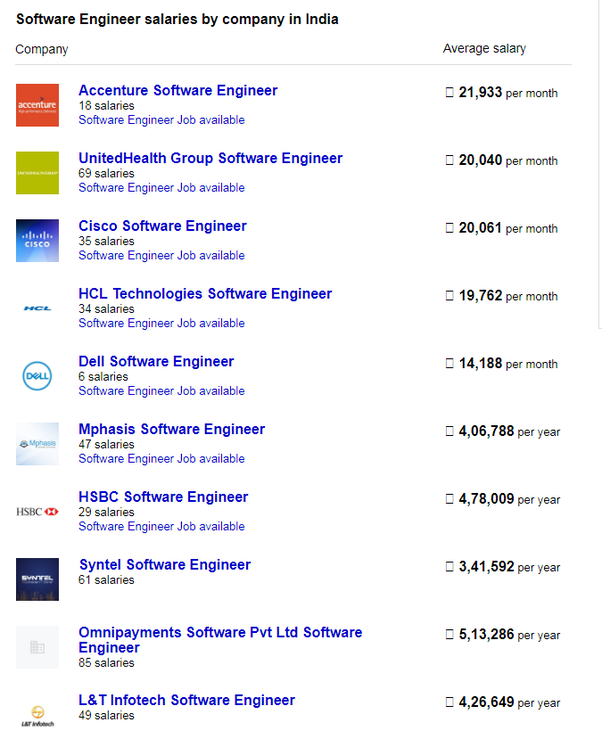
Task: Click the HCL logo image
Action: [37, 308]
